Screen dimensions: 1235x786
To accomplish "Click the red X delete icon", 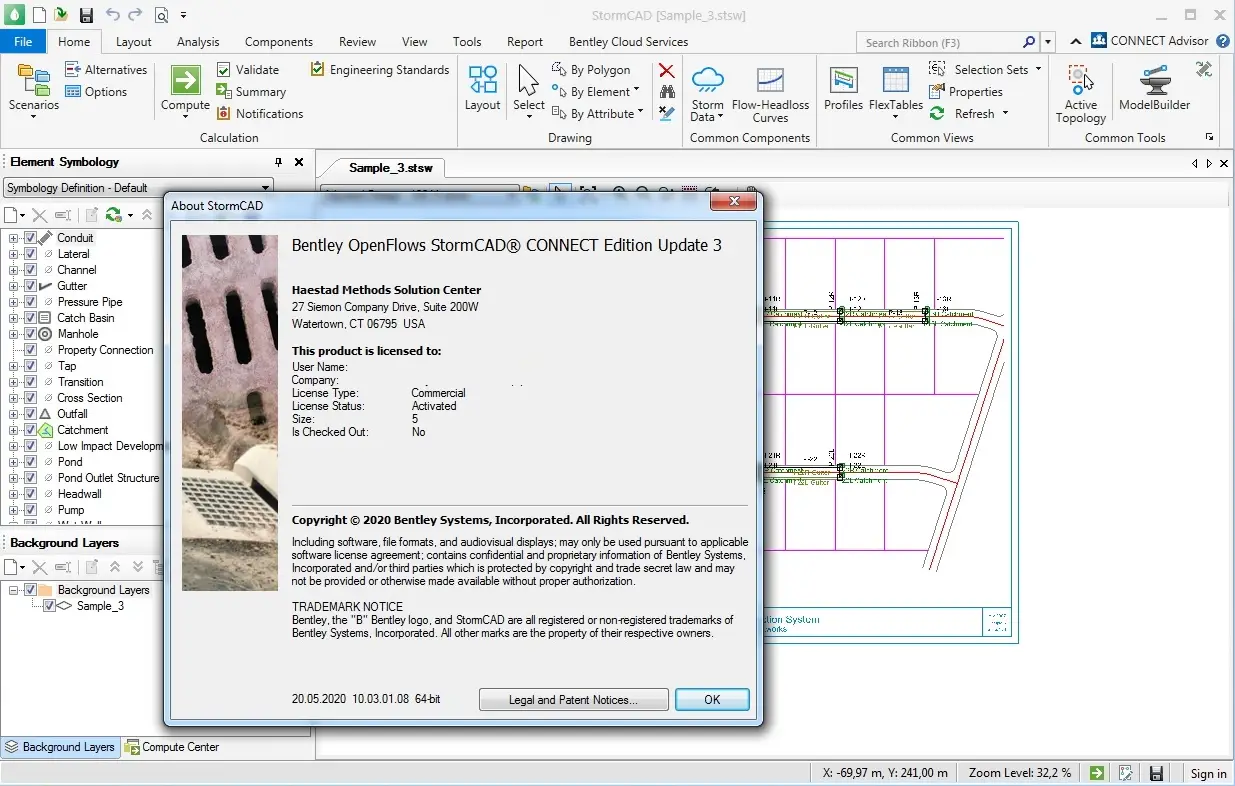I will pos(667,70).
